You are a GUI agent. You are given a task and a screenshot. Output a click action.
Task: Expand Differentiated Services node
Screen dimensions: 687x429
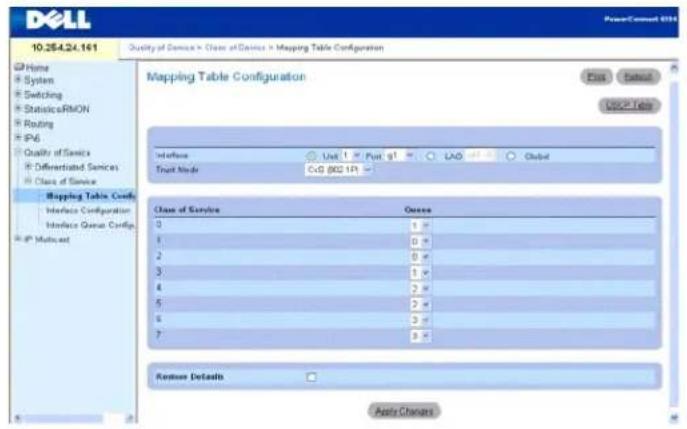(28, 167)
